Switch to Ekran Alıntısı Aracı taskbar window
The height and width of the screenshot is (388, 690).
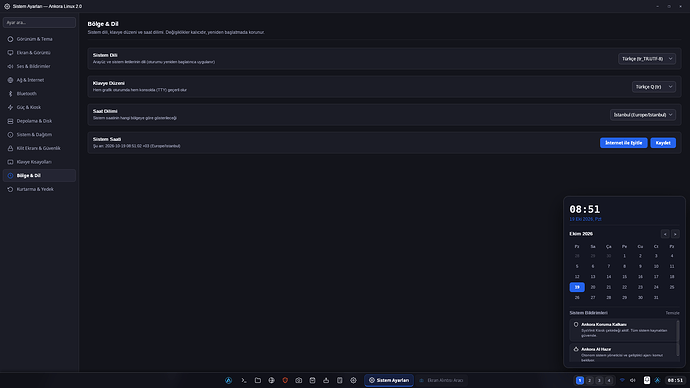tap(441, 381)
